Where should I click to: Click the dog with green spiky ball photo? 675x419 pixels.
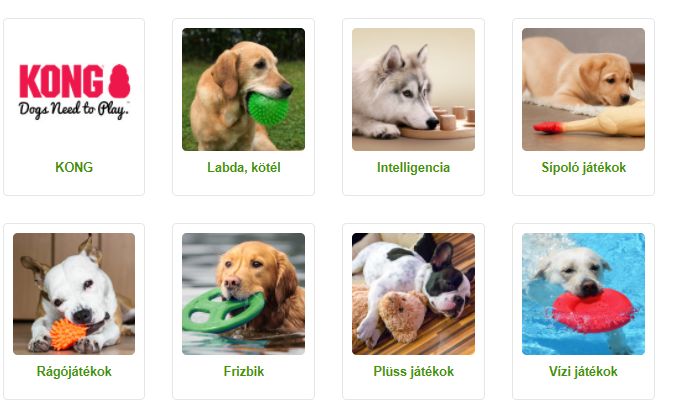243,90
